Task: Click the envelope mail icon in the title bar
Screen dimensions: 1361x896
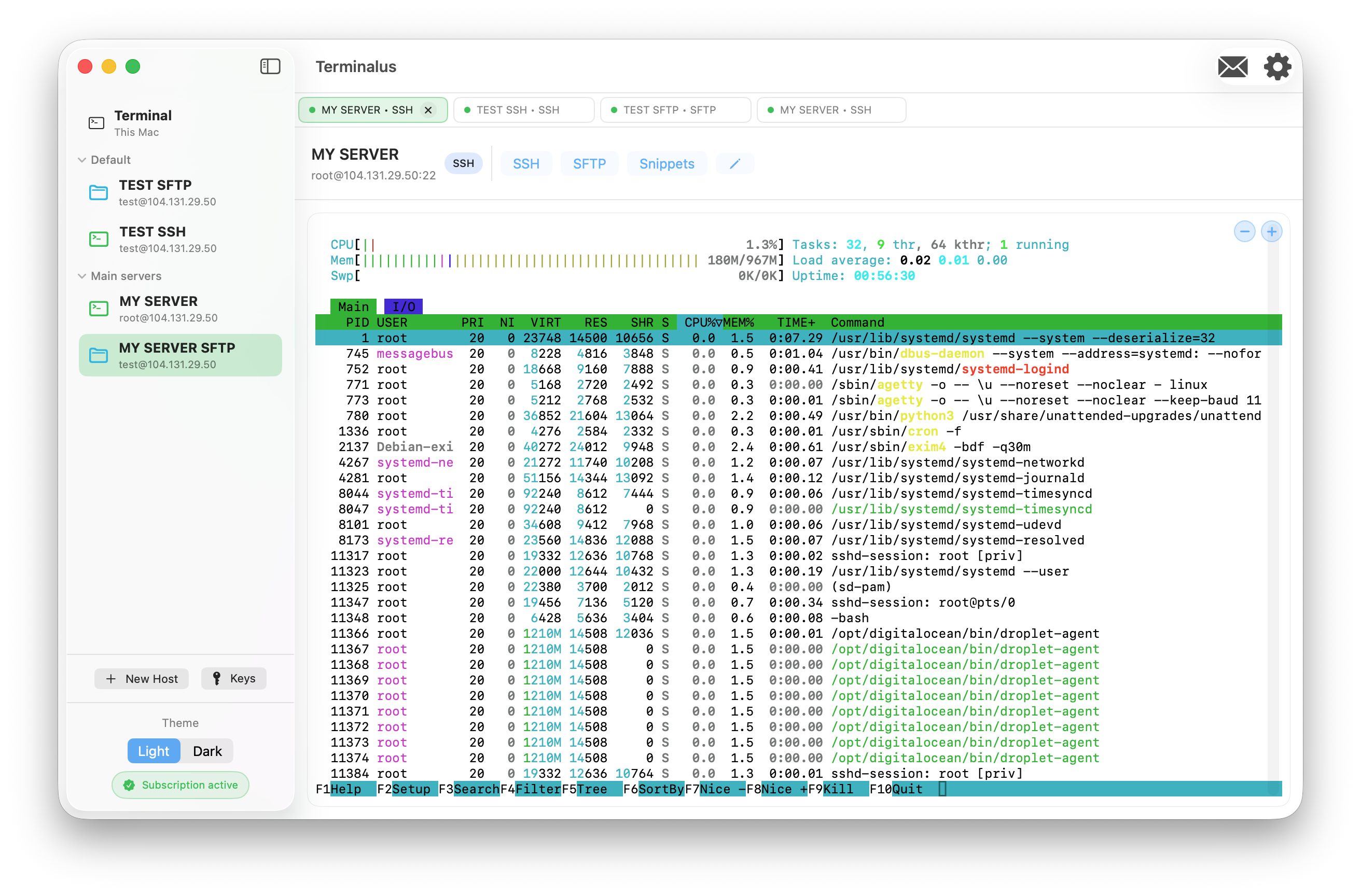Action: point(1233,66)
